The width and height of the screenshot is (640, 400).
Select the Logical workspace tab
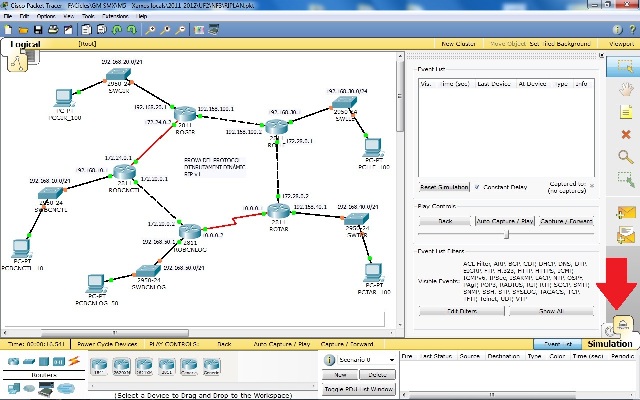point(27,45)
